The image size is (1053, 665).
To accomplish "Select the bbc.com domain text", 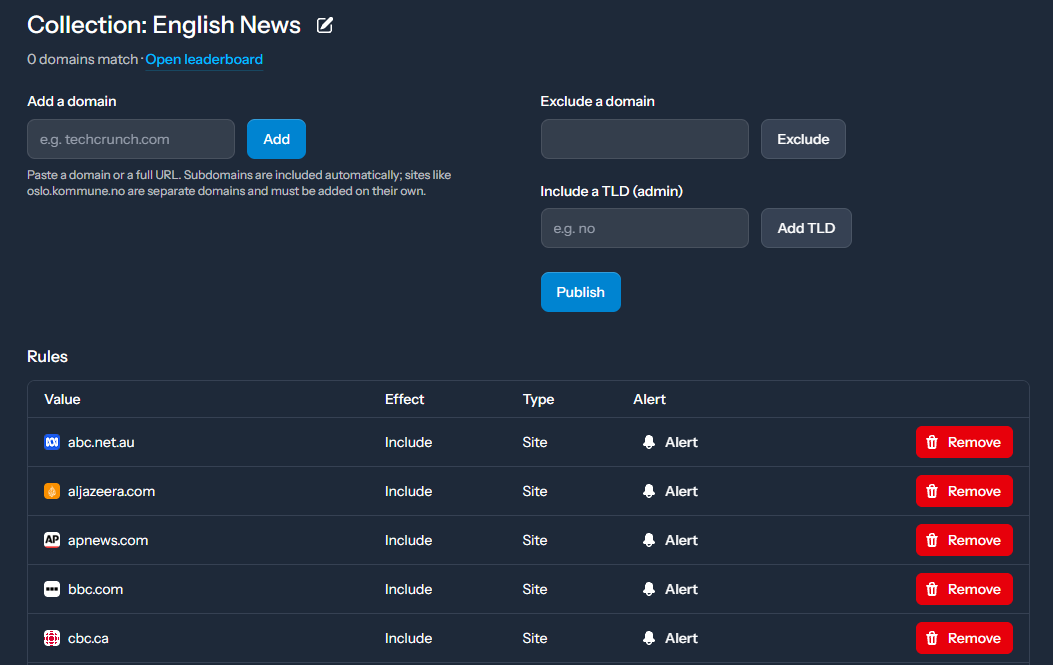I will 95,589.
